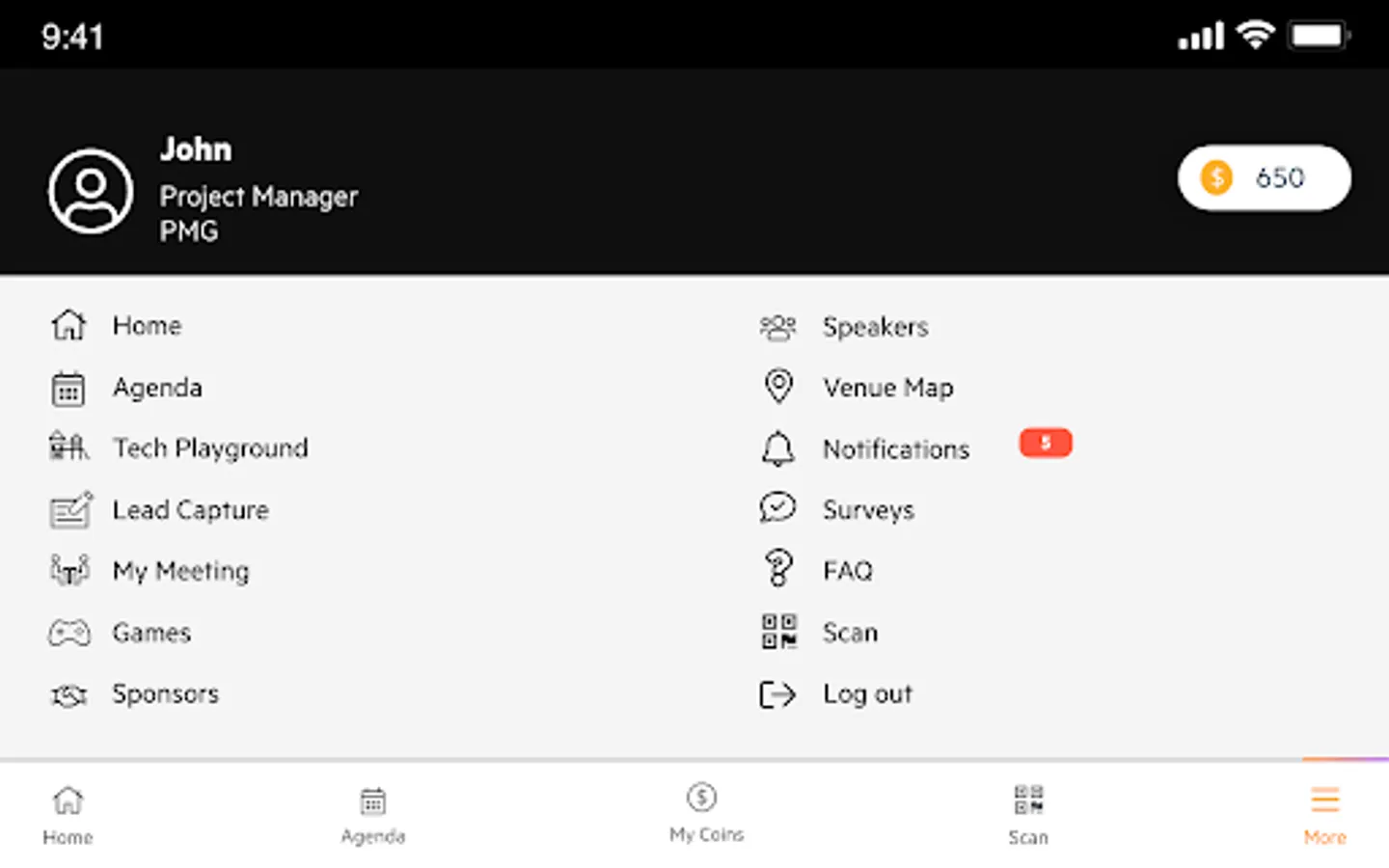Click the Tech Playground icon

point(68,448)
